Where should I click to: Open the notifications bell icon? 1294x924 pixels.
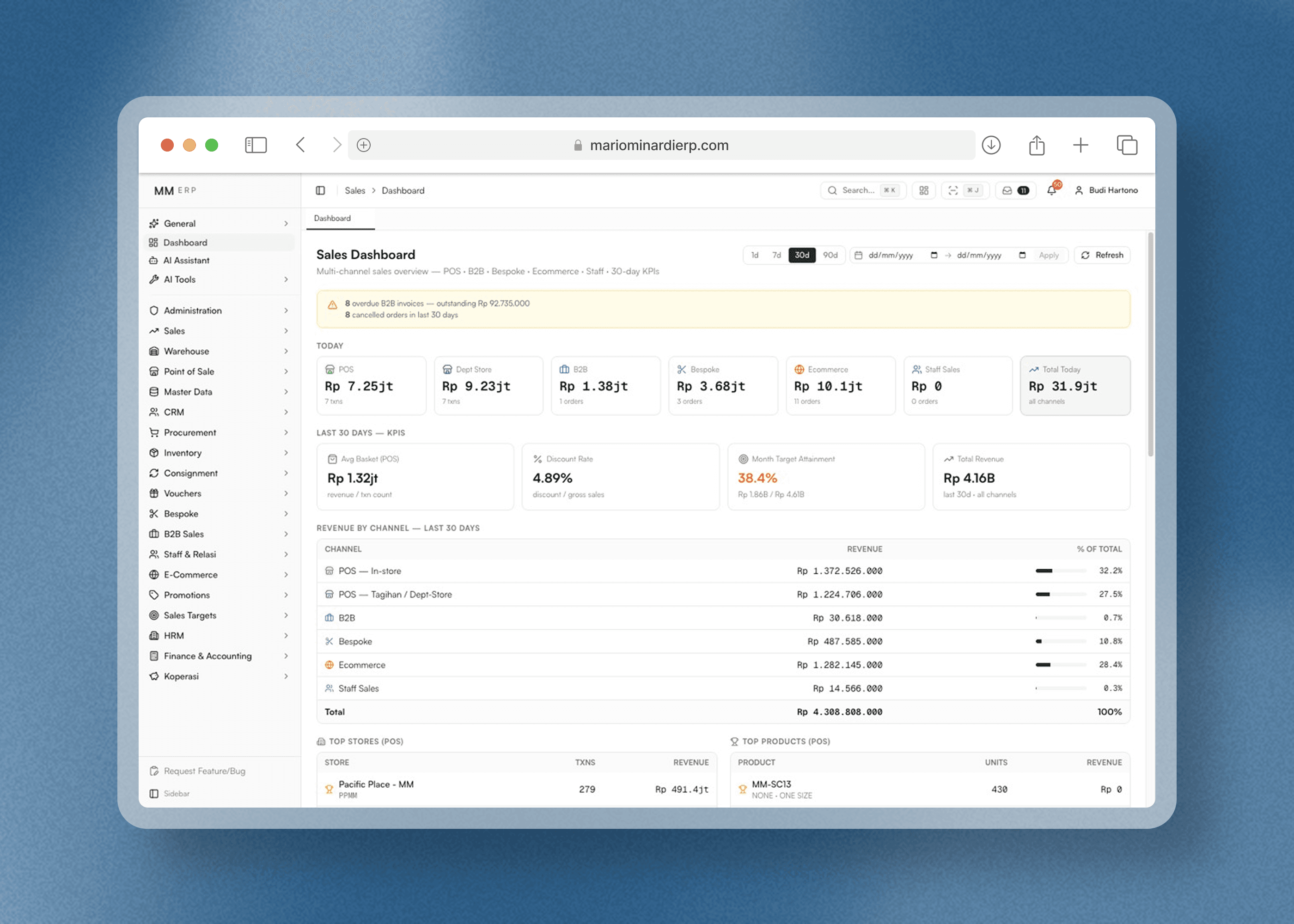click(1051, 190)
